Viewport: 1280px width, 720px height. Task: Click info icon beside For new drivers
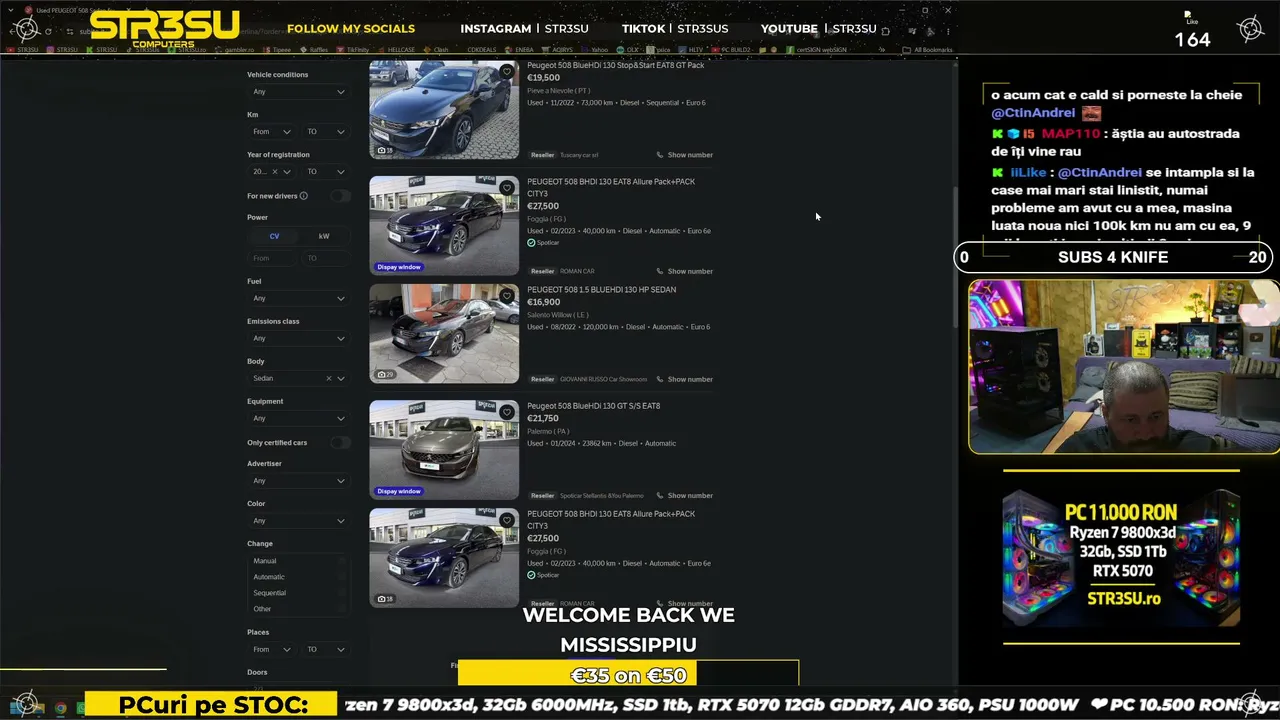point(304,196)
